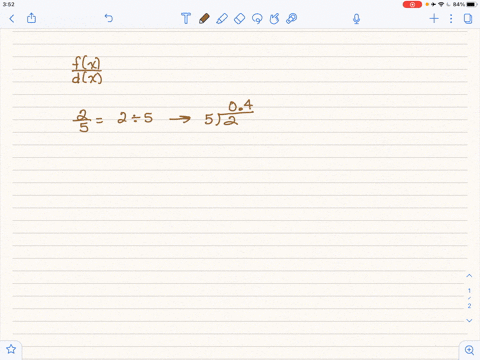480x360 pixels.
Task: Open the share export icon
Action: pos(31,18)
